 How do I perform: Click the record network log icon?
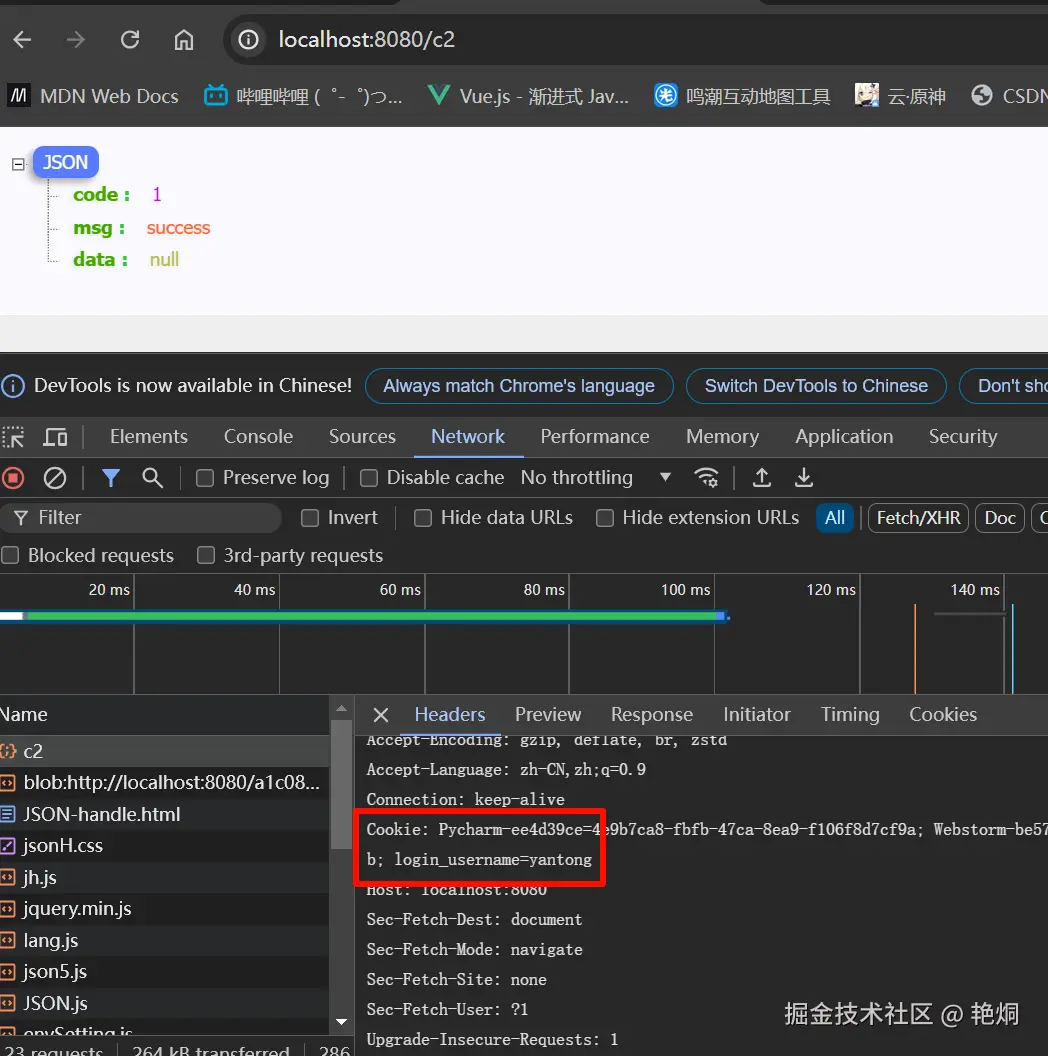[13, 478]
